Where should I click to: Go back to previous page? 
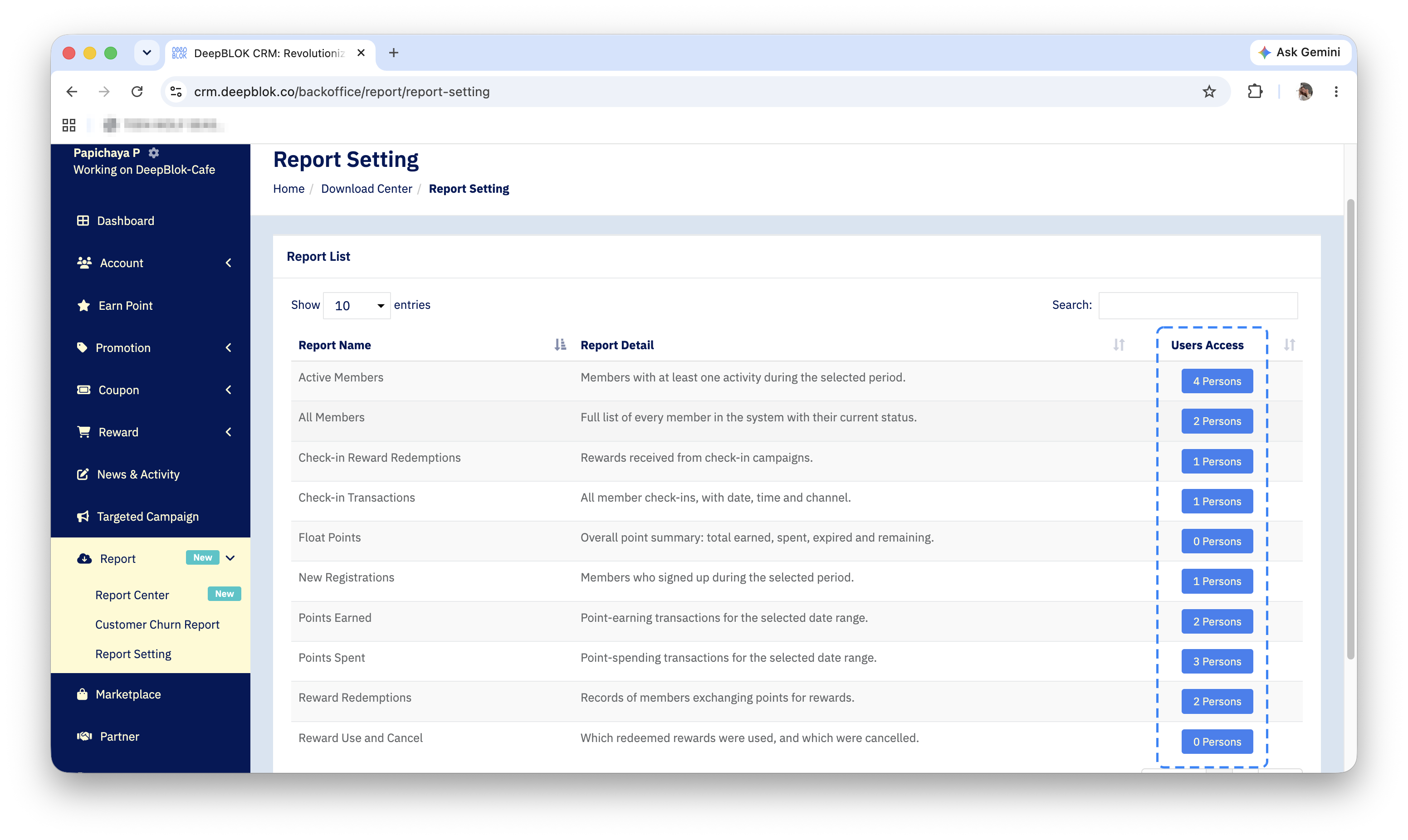72,92
